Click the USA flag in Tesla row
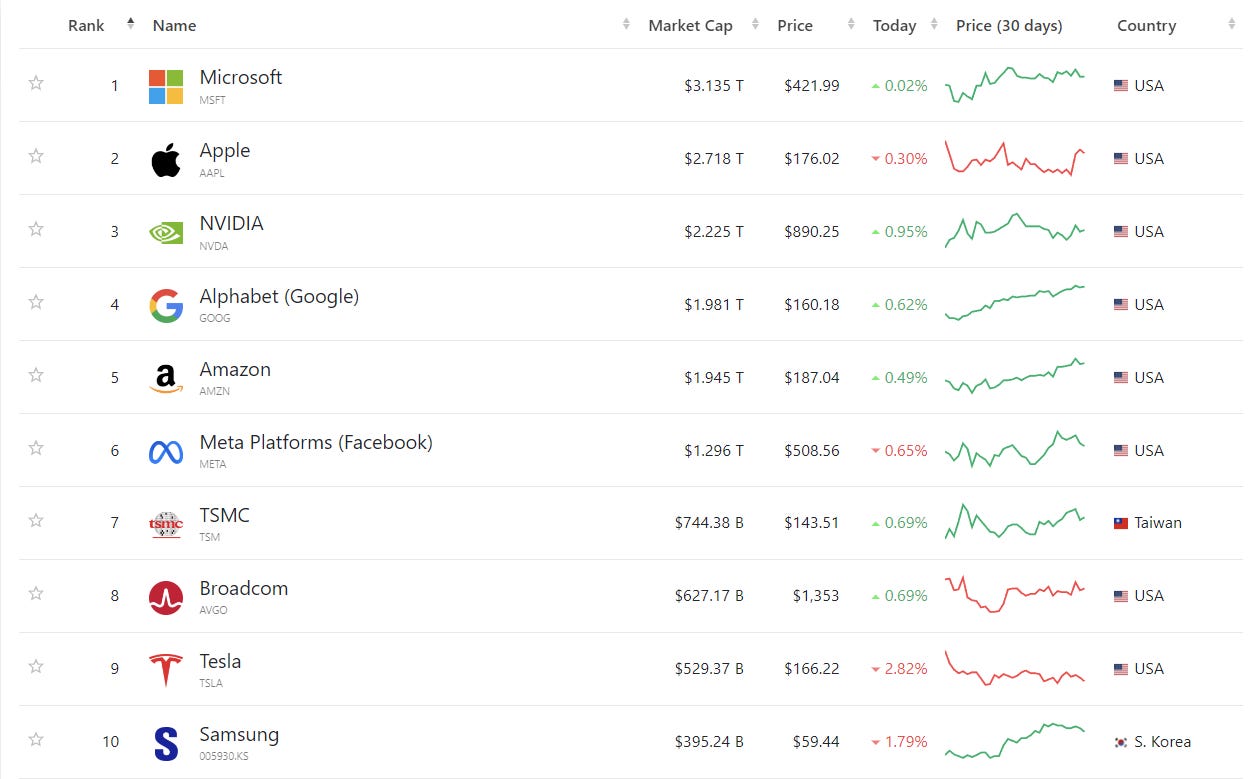Viewport: 1259px width, 779px height. point(1121,669)
